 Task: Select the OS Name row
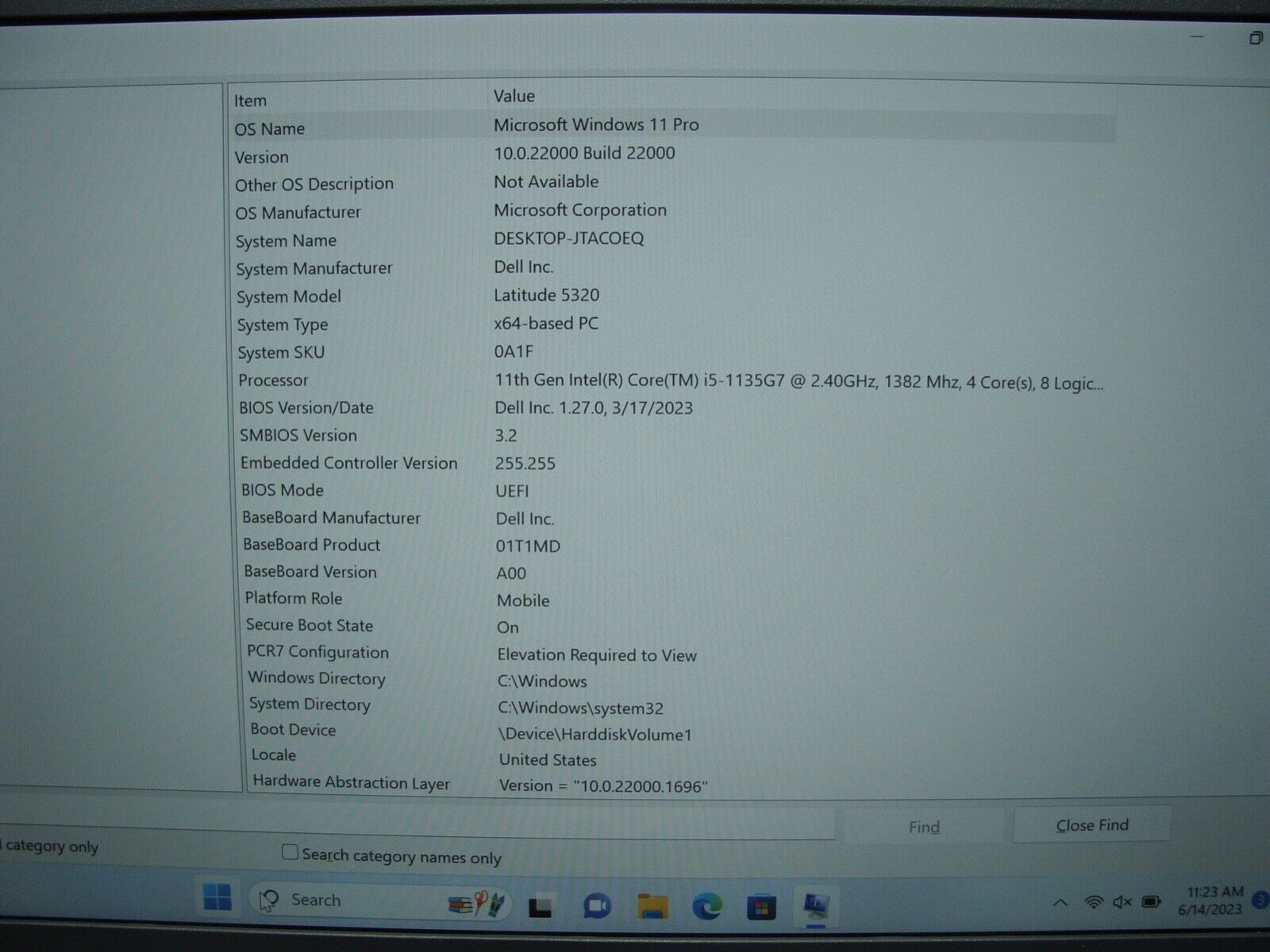(673, 126)
